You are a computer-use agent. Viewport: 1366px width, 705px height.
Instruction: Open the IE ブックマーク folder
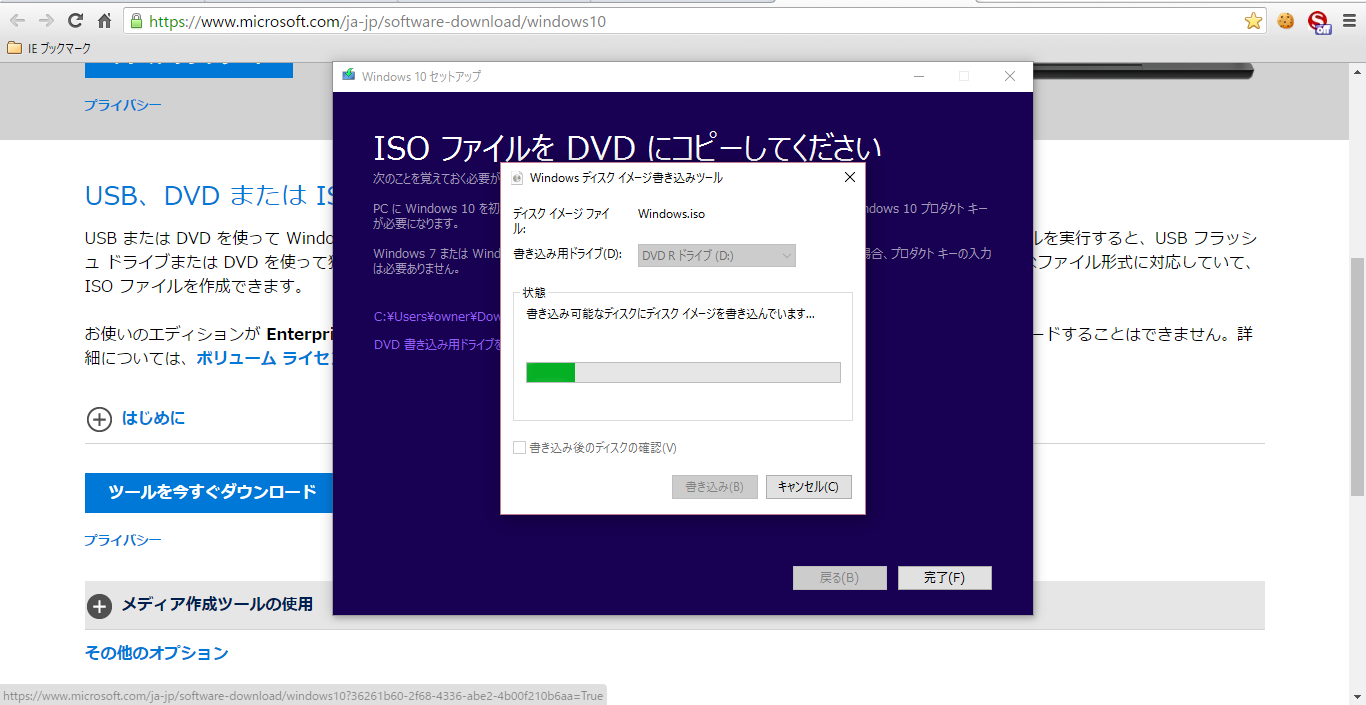click(x=49, y=48)
